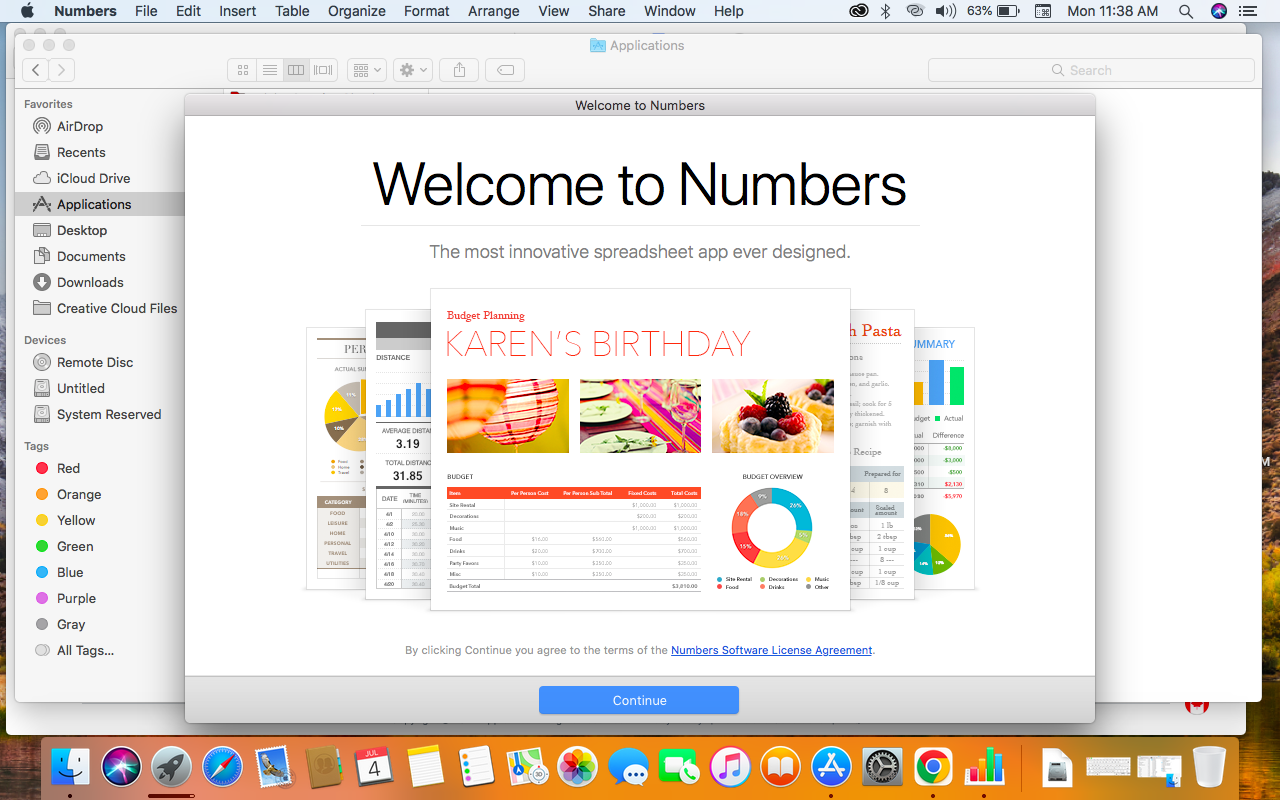Click the Edit Tags button in Finder toolbar
The width and height of the screenshot is (1280, 800).
pyautogui.click(x=506, y=70)
